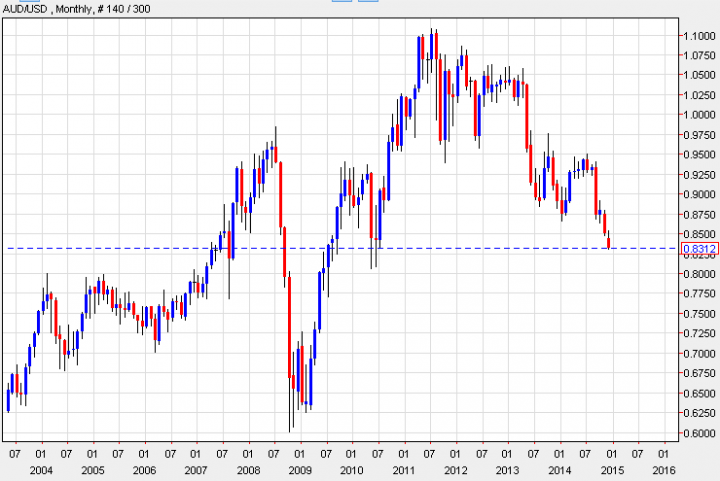This screenshot has height=481, width=720.
Task: Select the current price tag 0.8312
Action: pyautogui.click(x=699, y=249)
